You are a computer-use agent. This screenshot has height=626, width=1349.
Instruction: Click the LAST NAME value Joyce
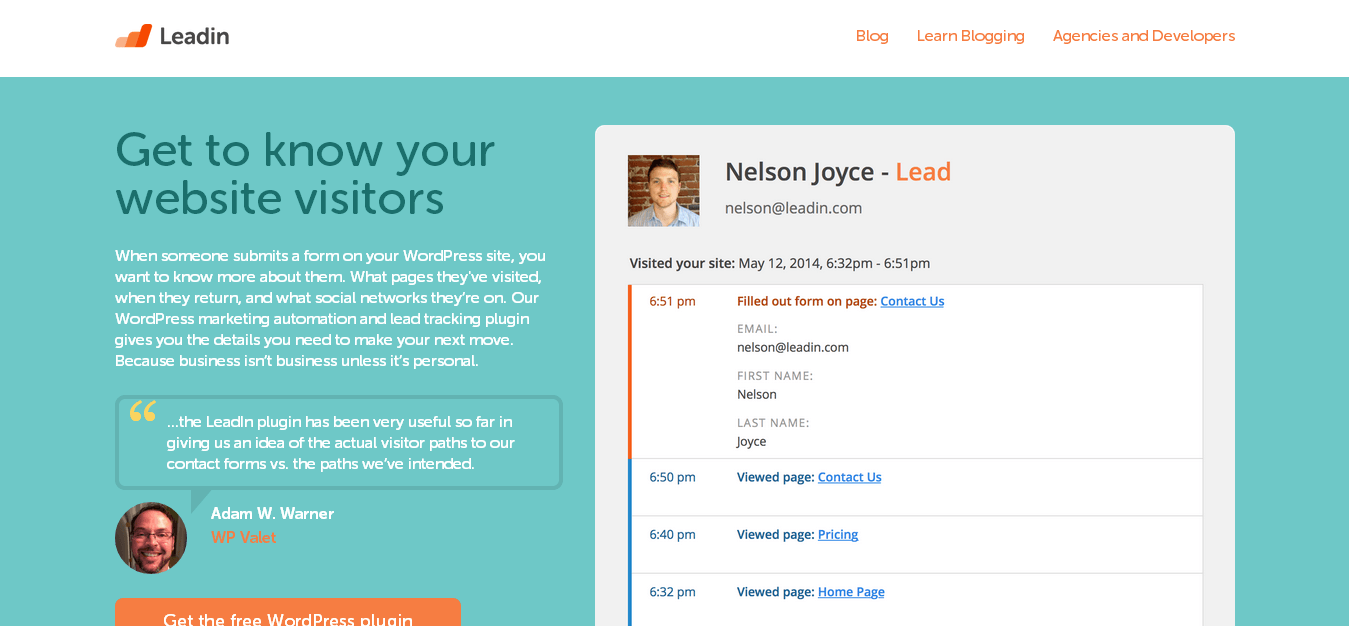(x=751, y=441)
